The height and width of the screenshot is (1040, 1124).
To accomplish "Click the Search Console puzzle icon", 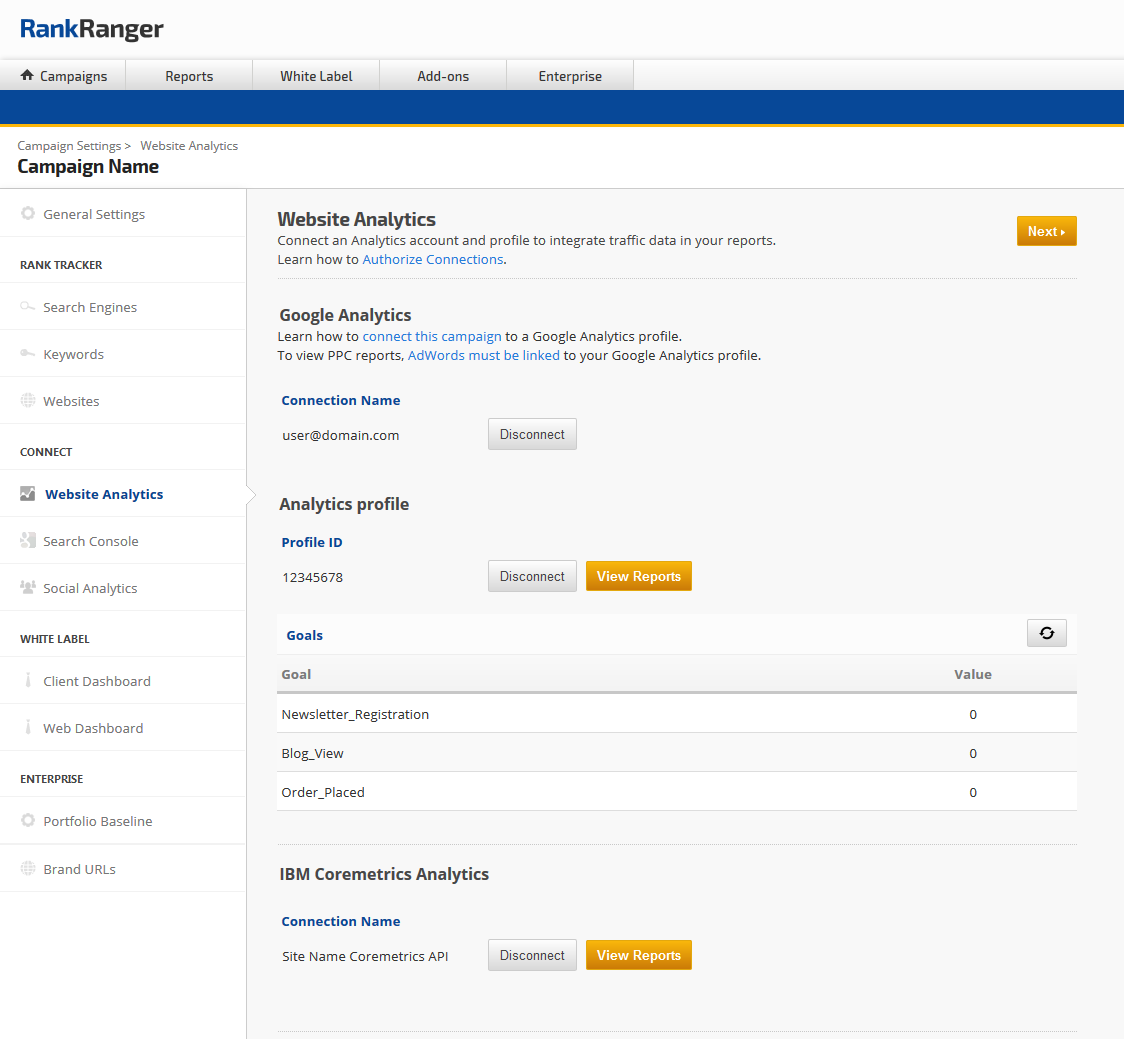I will pyautogui.click(x=28, y=541).
